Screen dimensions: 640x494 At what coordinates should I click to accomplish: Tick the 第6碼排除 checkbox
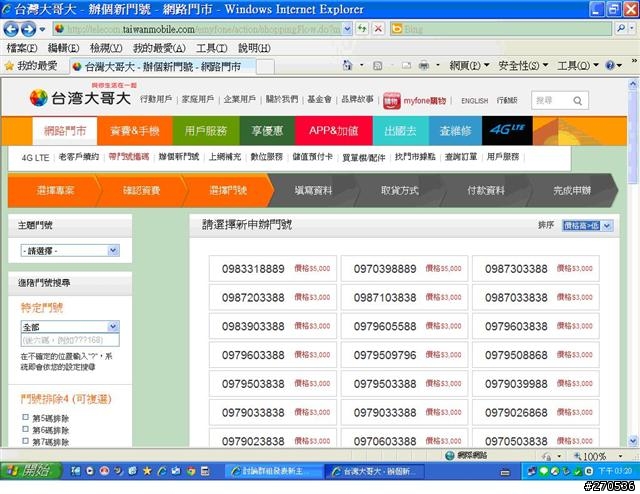click(x=25, y=429)
